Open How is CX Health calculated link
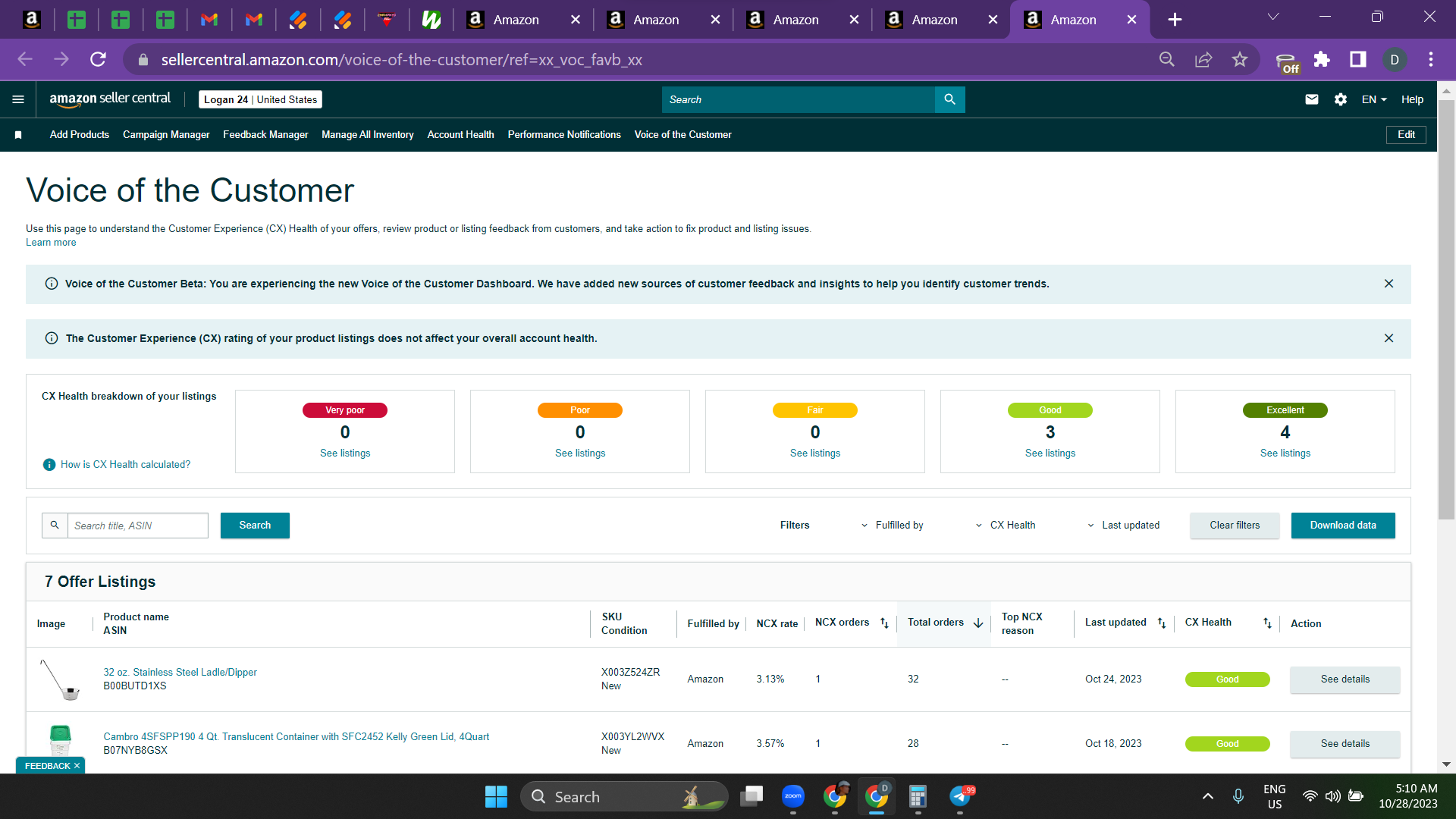Image resolution: width=1456 pixels, height=819 pixels. pos(126,465)
